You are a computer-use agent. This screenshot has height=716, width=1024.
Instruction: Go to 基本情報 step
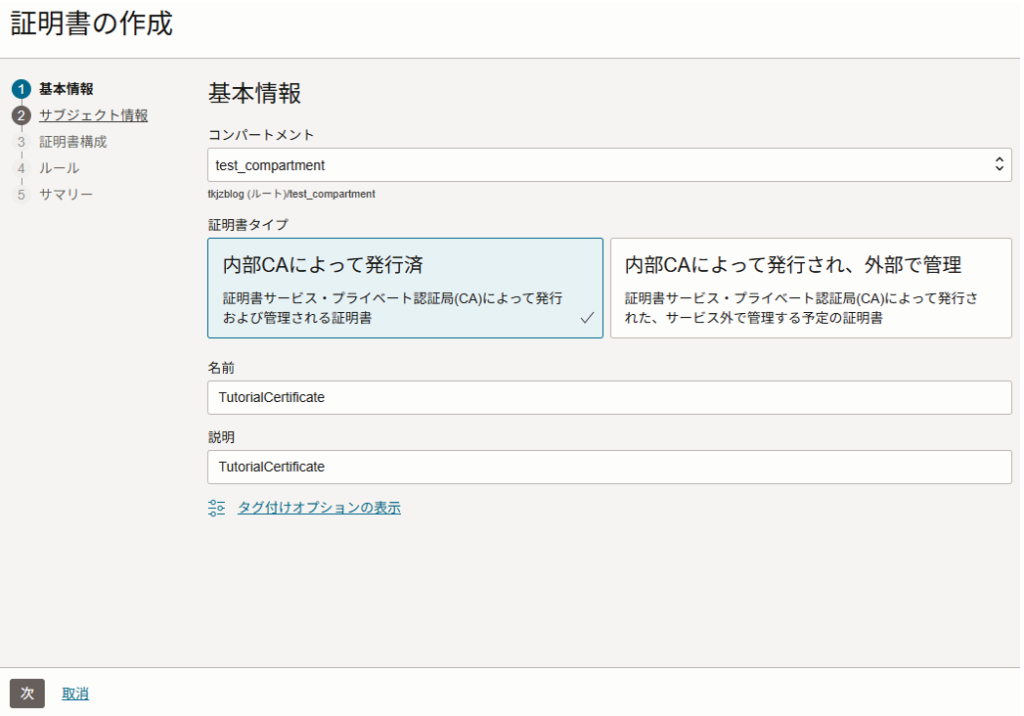66,89
